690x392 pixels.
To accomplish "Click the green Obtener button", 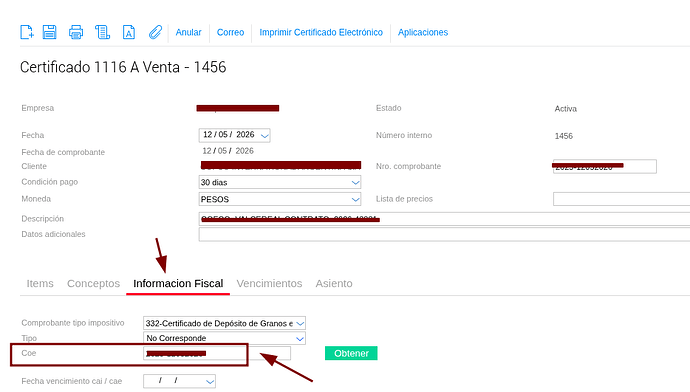I will 351,353.
